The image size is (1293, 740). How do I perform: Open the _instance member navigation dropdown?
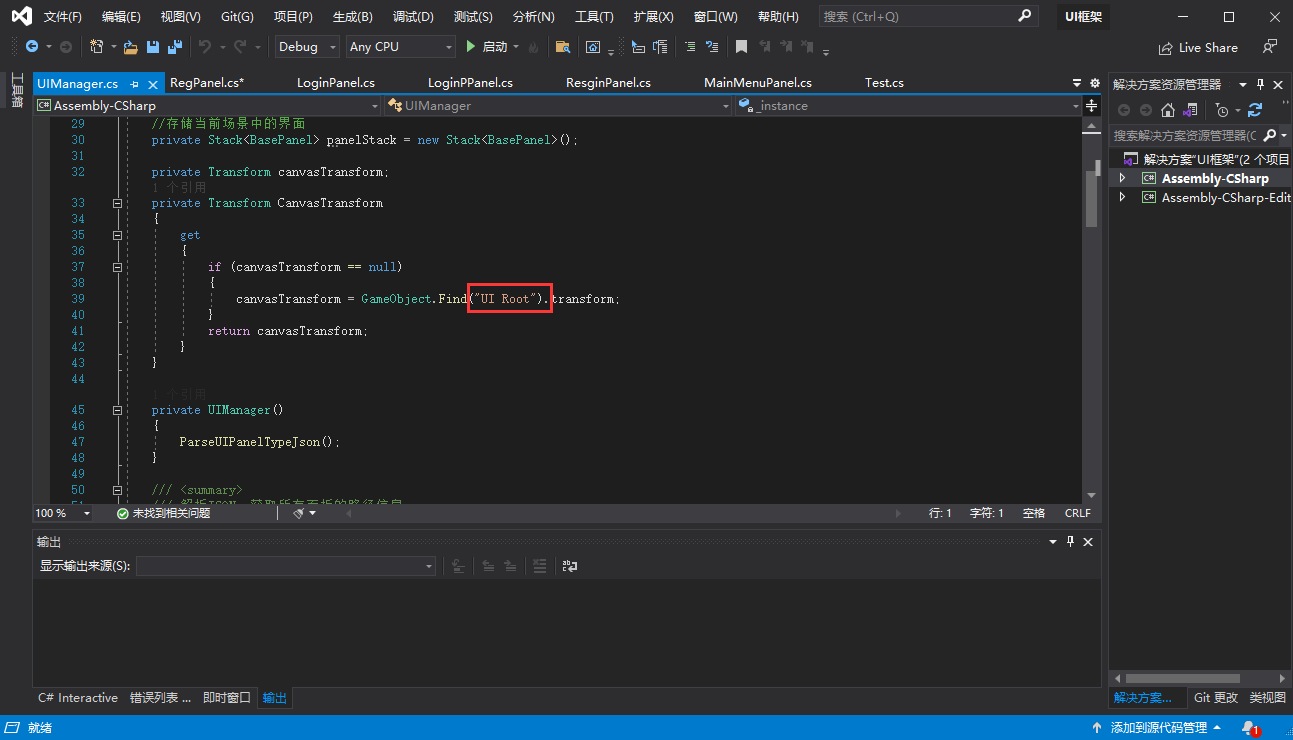coord(908,105)
